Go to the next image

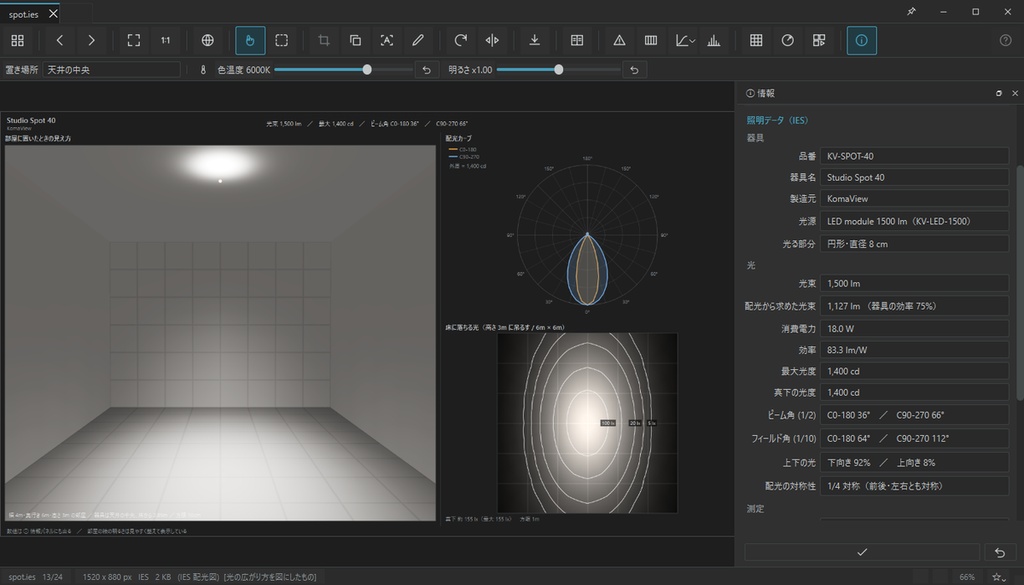coord(91,40)
